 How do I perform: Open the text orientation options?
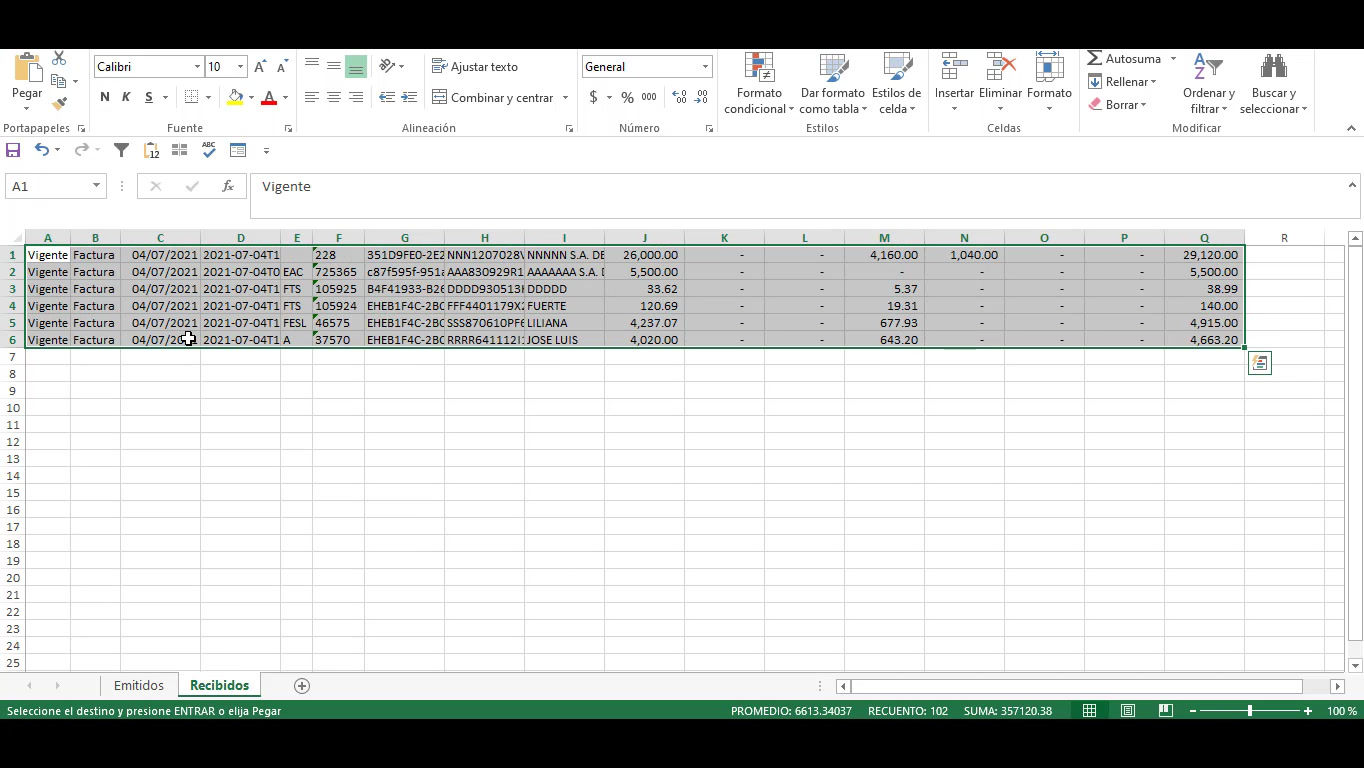391,66
